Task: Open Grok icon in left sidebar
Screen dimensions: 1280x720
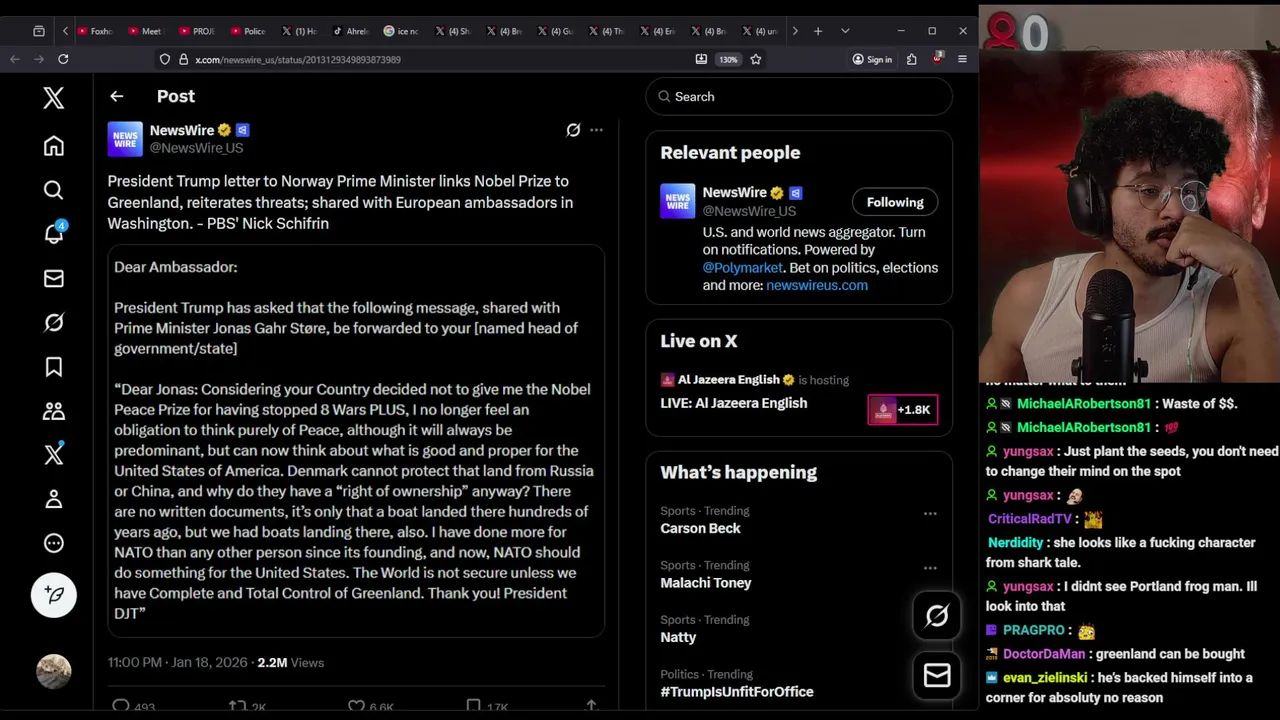Action: [54, 322]
